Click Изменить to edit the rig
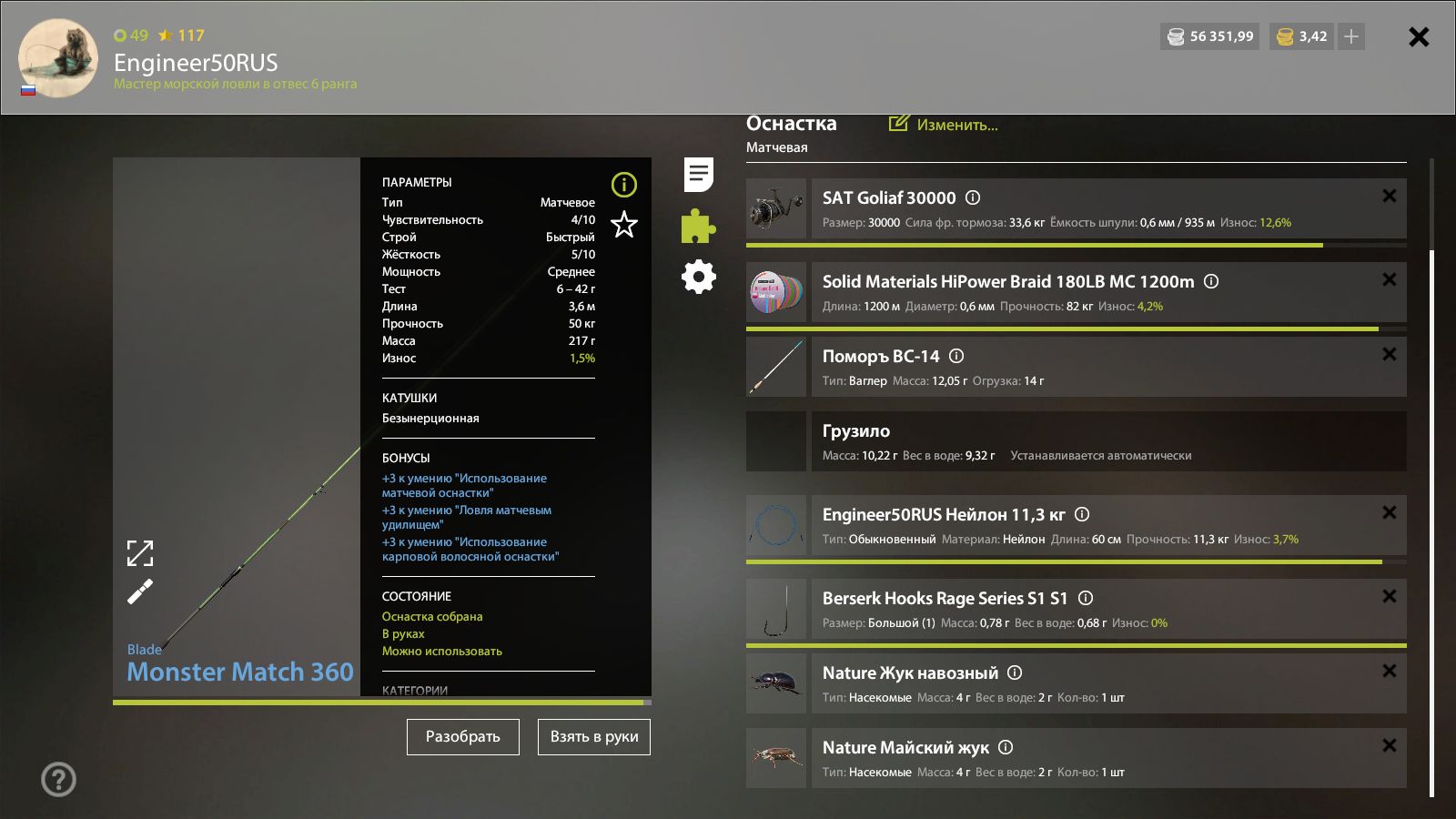1456x819 pixels. [x=944, y=125]
